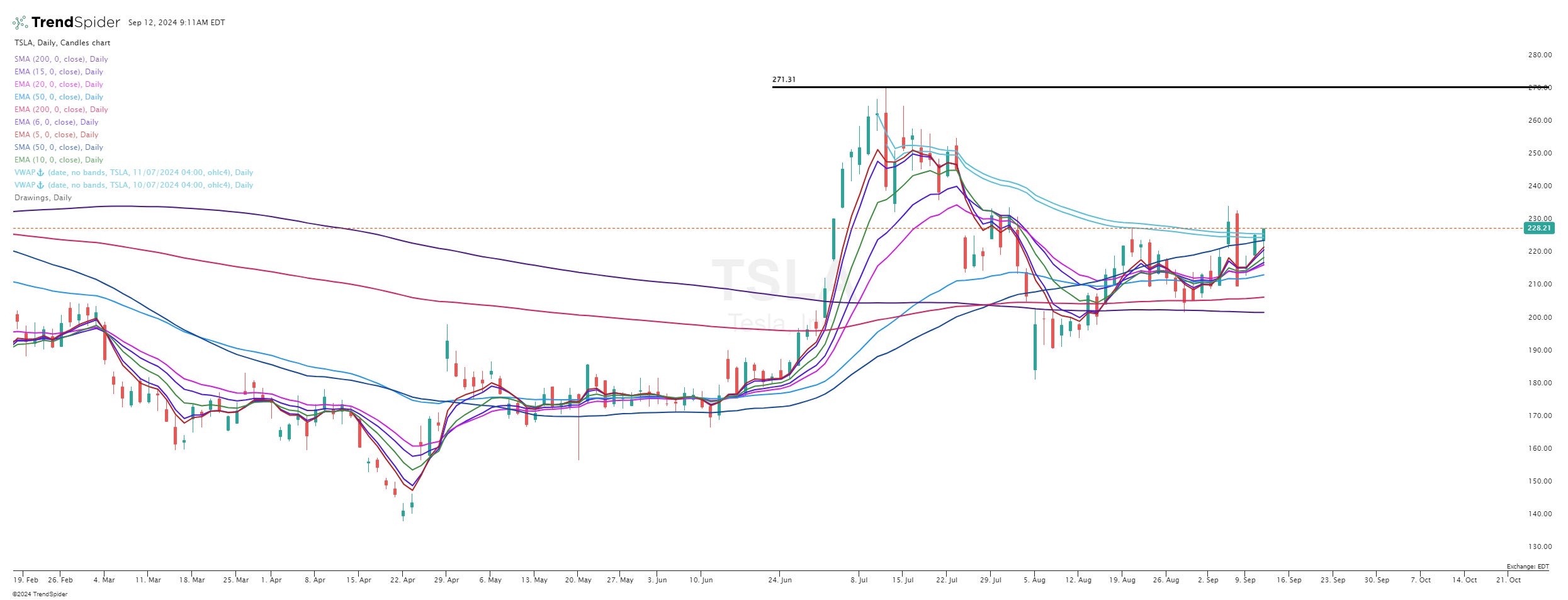This screenshot has height=600, width=1568.
Task: Click the '8. Jul' date axis label
Action: [x=859, y=580]
